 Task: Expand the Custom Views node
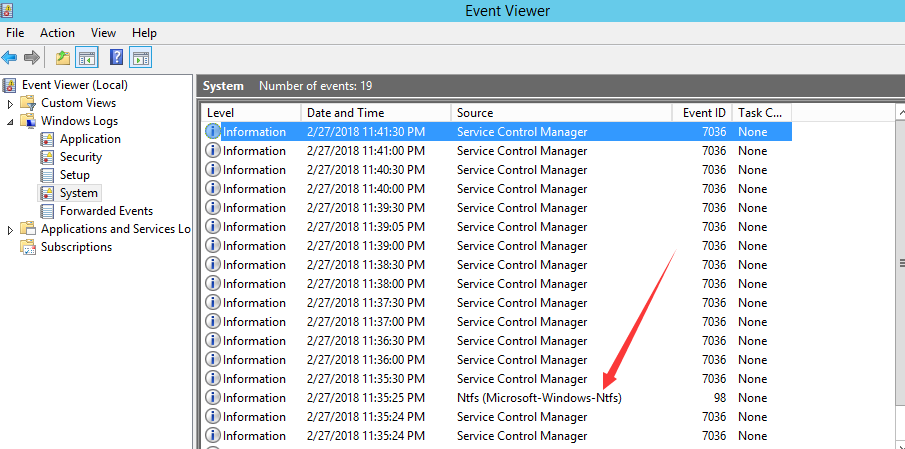11,103
